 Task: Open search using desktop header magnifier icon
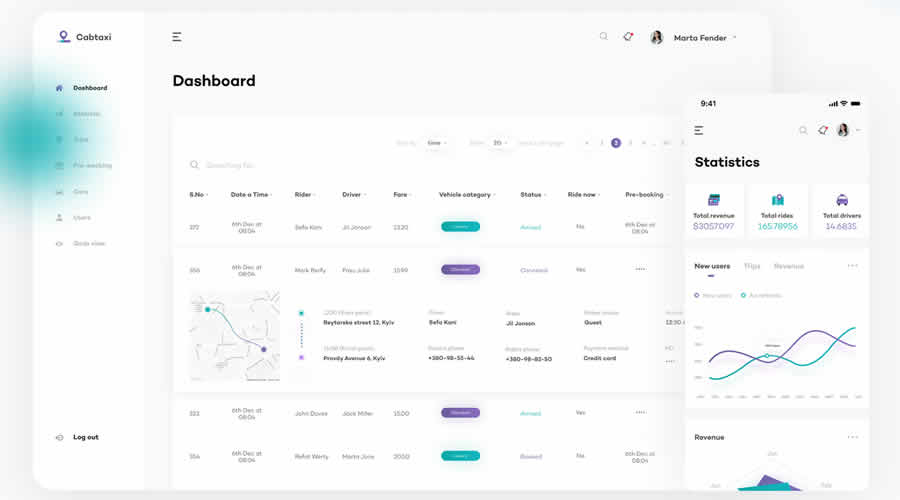(x=603, y=37)
